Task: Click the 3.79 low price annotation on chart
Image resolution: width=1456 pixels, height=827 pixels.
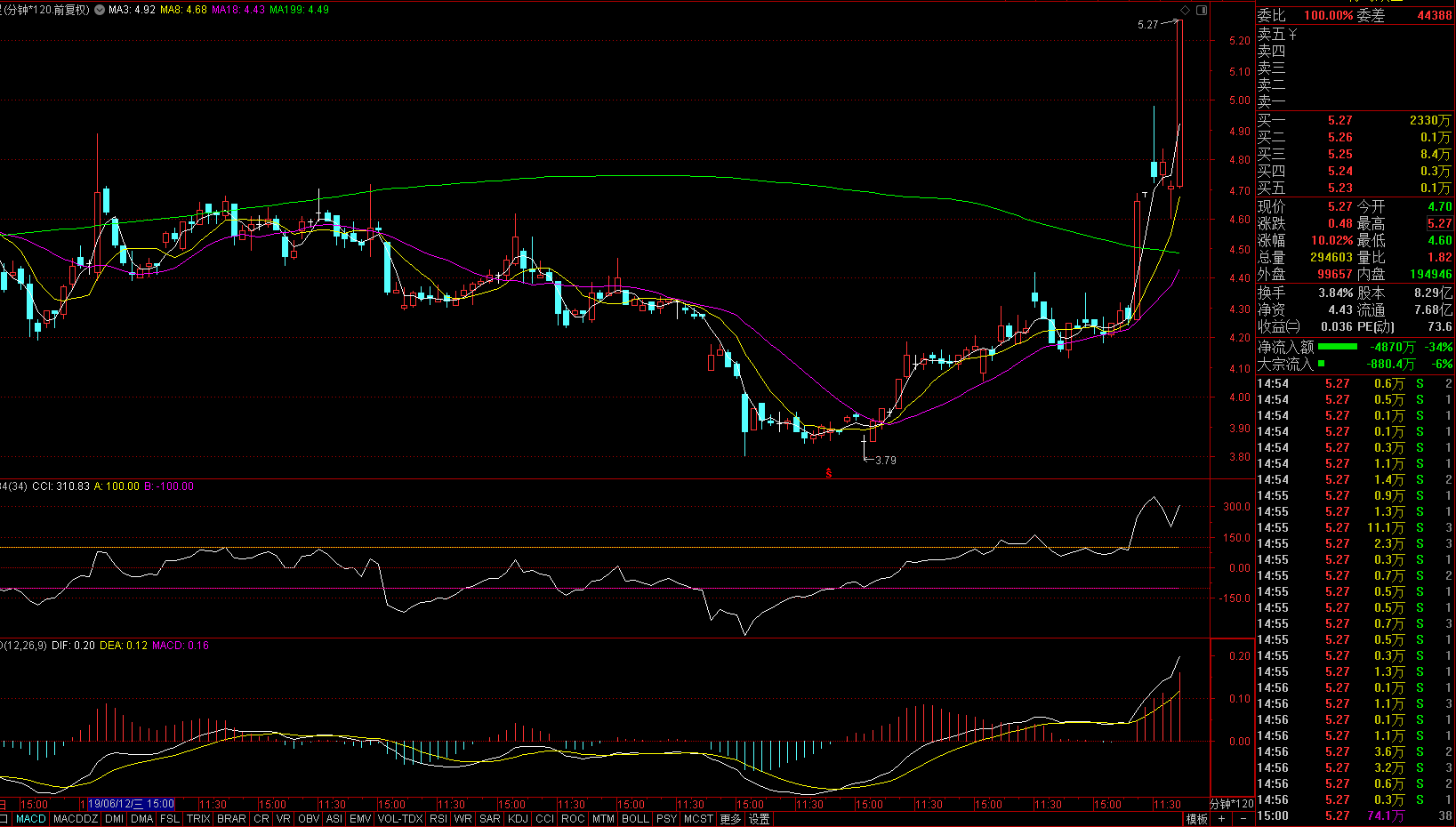Action: [886, 461]
